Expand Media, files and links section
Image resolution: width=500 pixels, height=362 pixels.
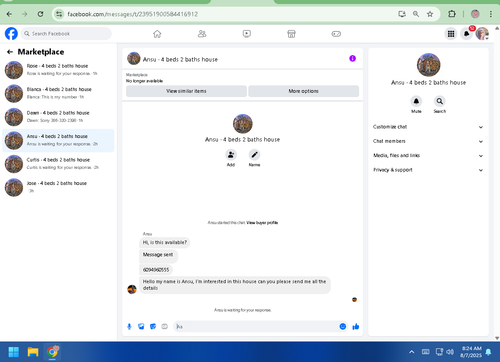428,156
